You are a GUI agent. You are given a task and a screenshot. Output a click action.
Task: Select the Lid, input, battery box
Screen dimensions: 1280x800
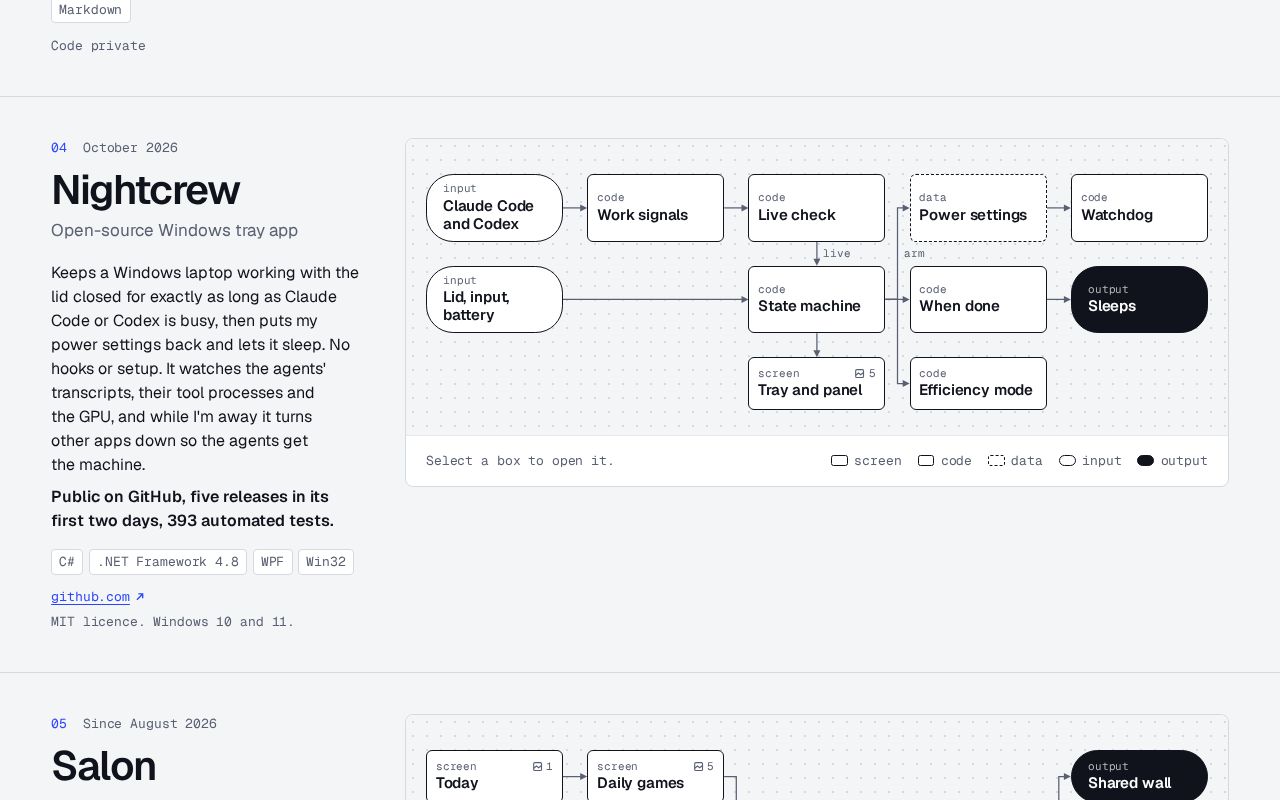click(494, 299)
